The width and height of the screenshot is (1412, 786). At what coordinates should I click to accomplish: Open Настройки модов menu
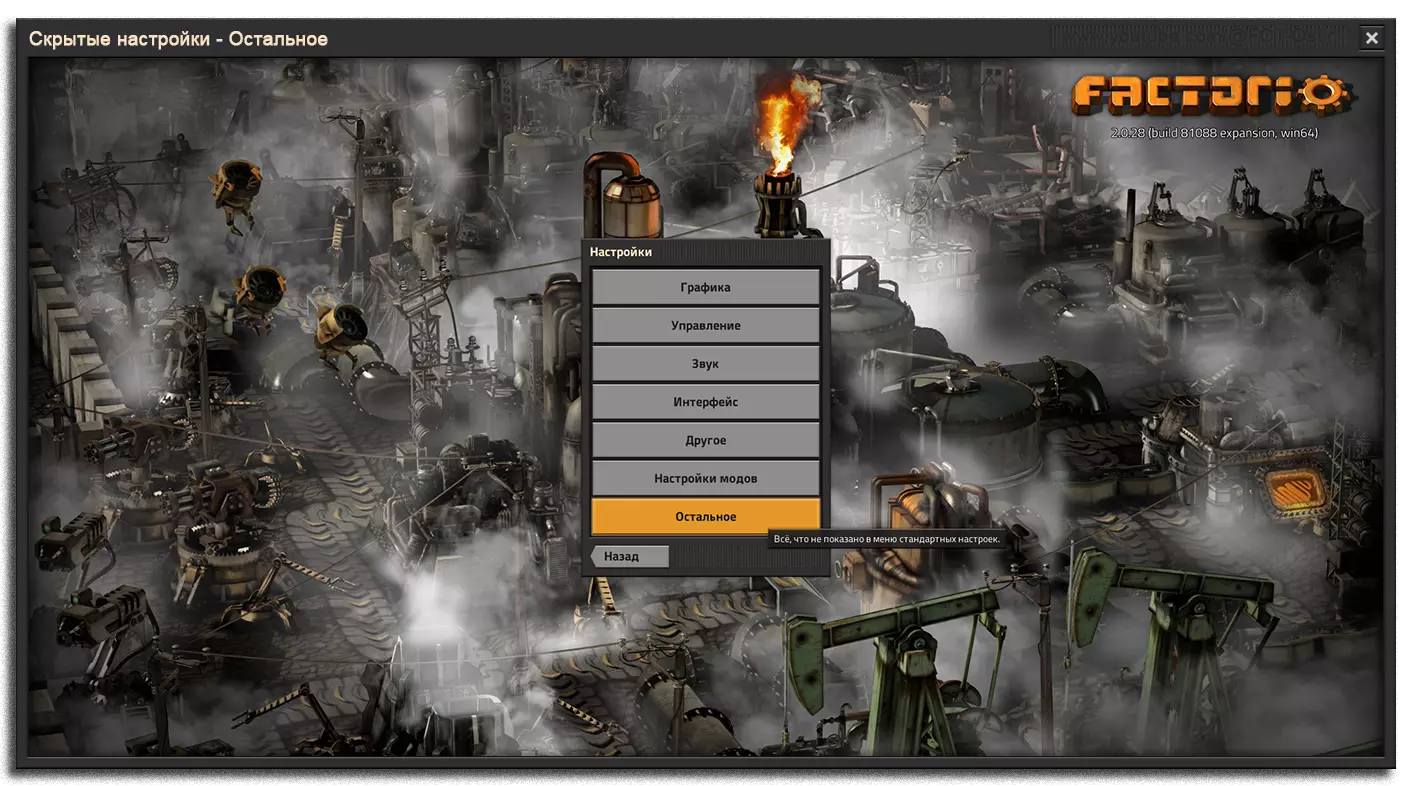point(705,478)
